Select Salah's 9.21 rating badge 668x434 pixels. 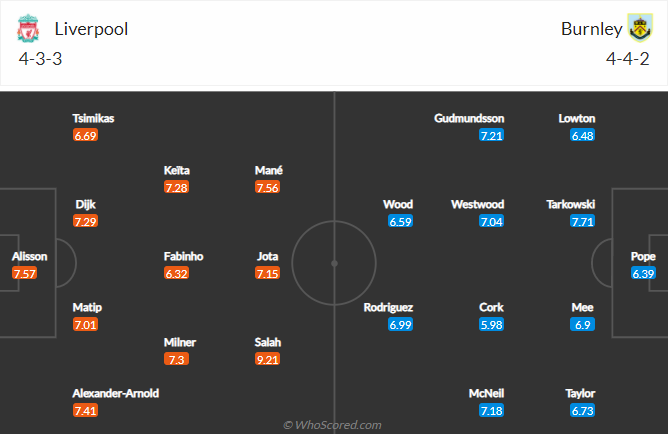[267, 359]
